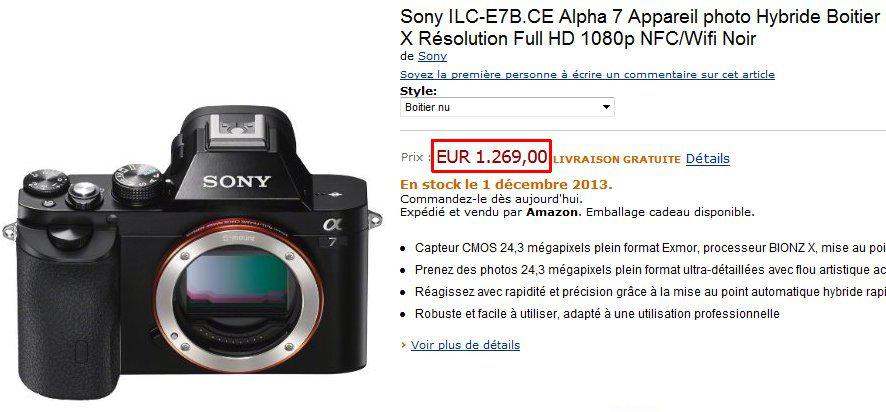Open the Sony brand link

click(432, 56)
